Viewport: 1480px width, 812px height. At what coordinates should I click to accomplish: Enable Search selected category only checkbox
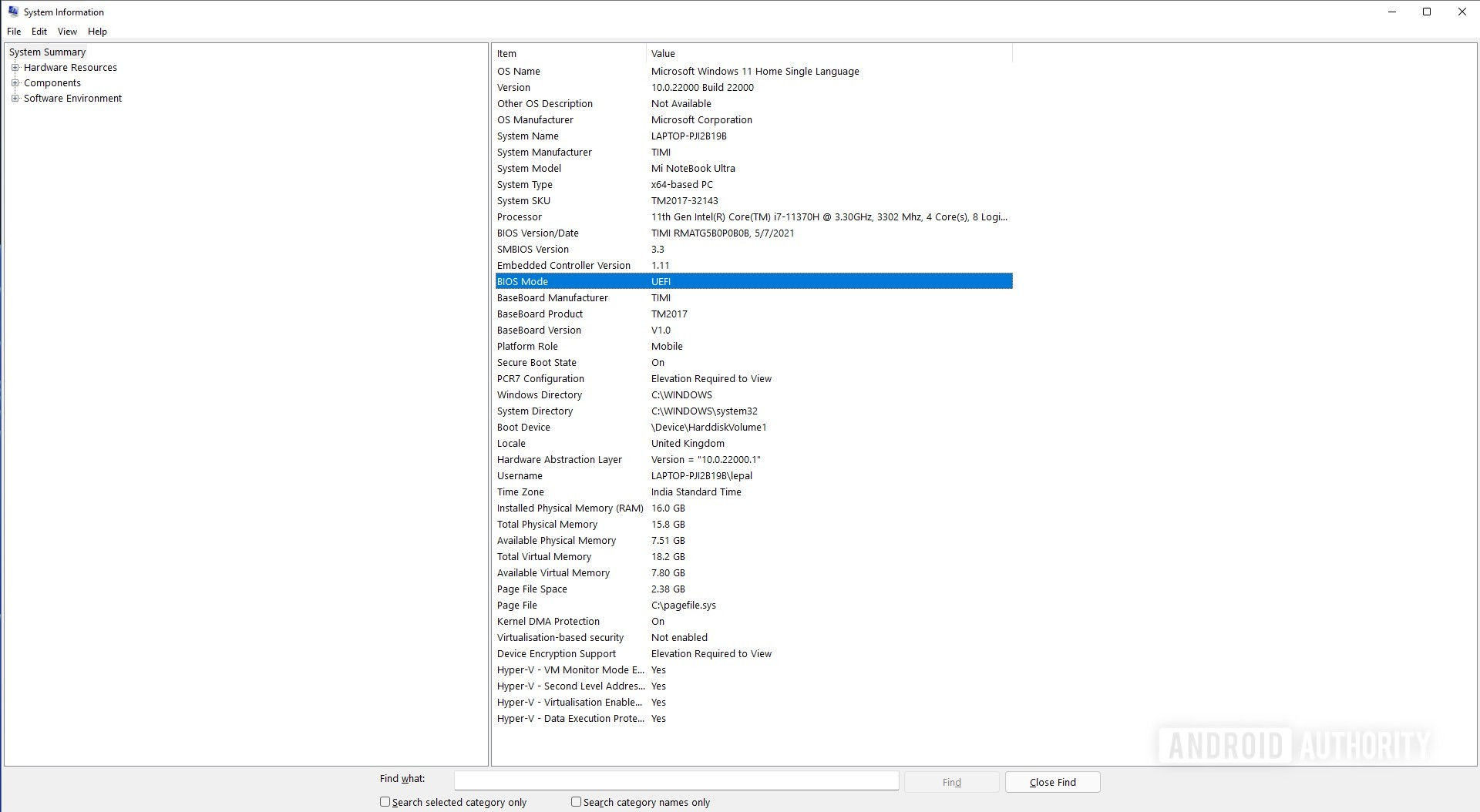pyautogui.click(x=385, y=802)
